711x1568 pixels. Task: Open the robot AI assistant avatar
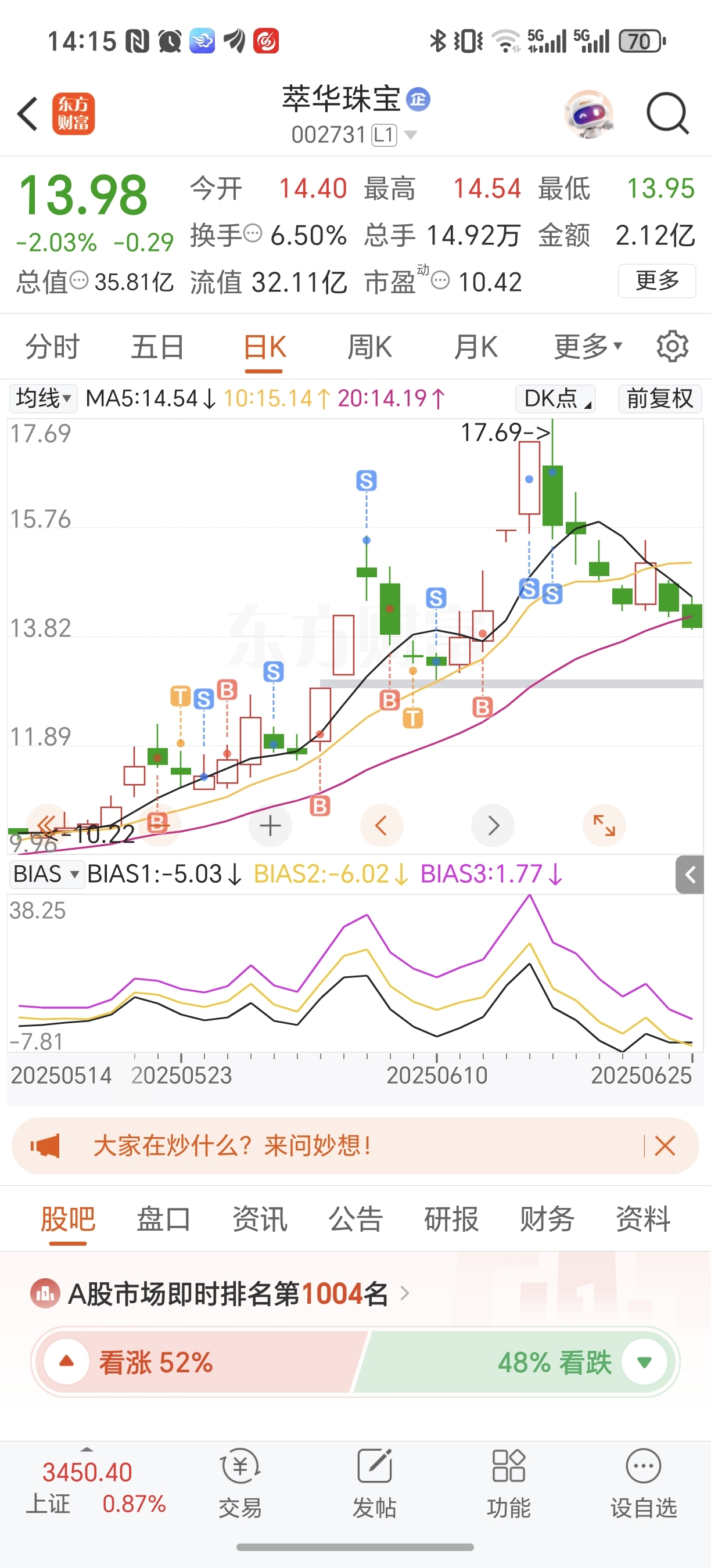[588, 113]
